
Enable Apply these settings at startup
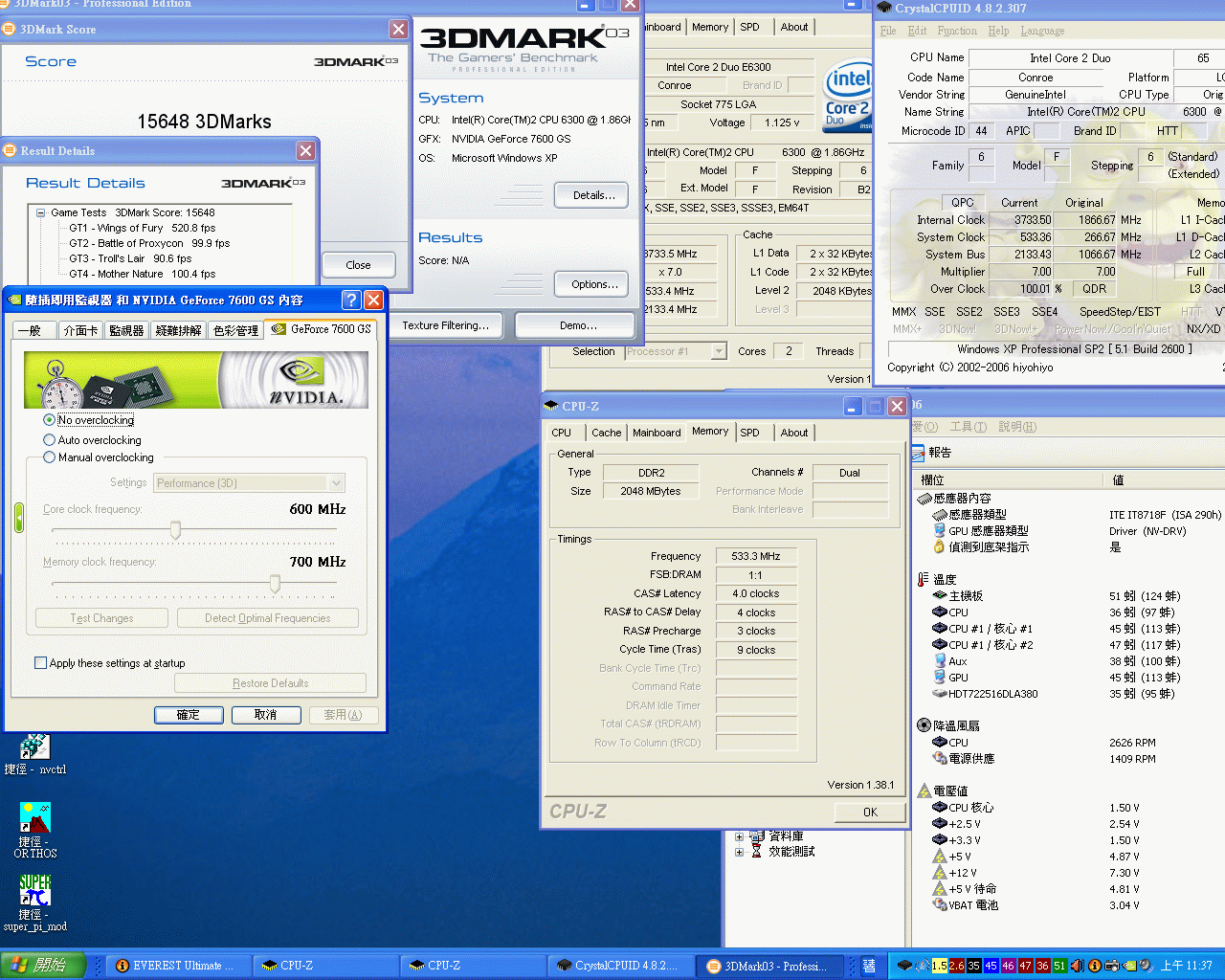coord(40,663)
